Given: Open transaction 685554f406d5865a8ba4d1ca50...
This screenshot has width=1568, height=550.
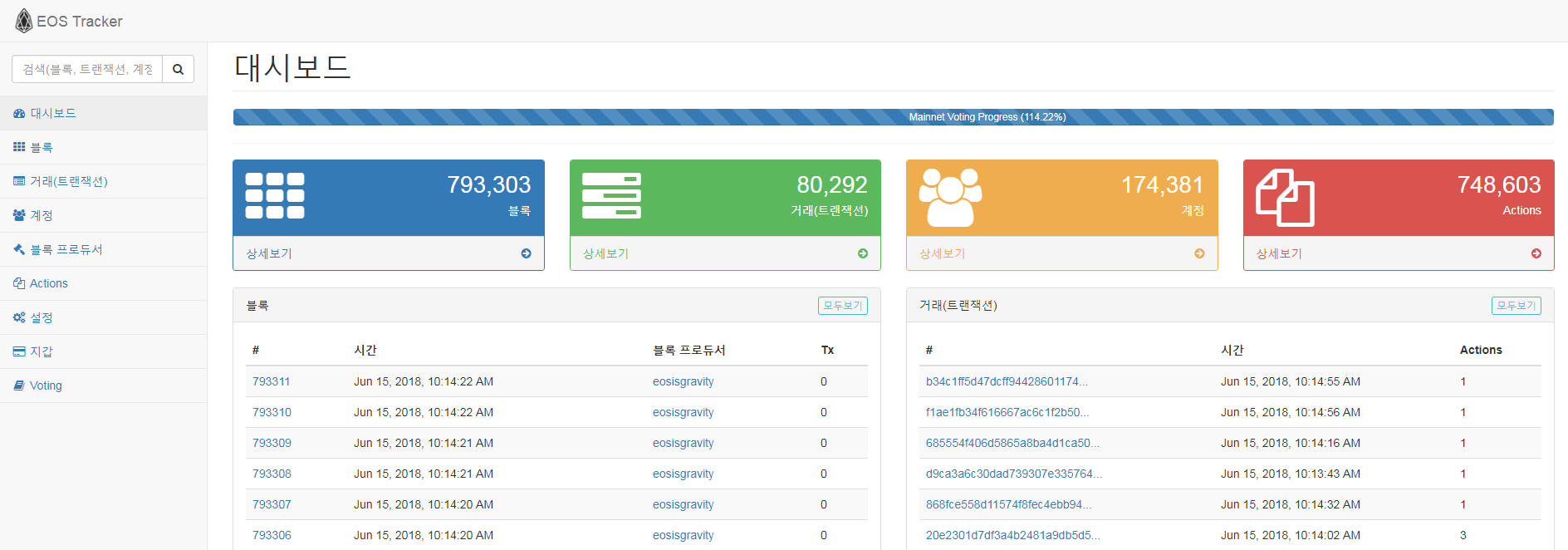Looking at the screenshot, I should click(x=1012, y=443).
